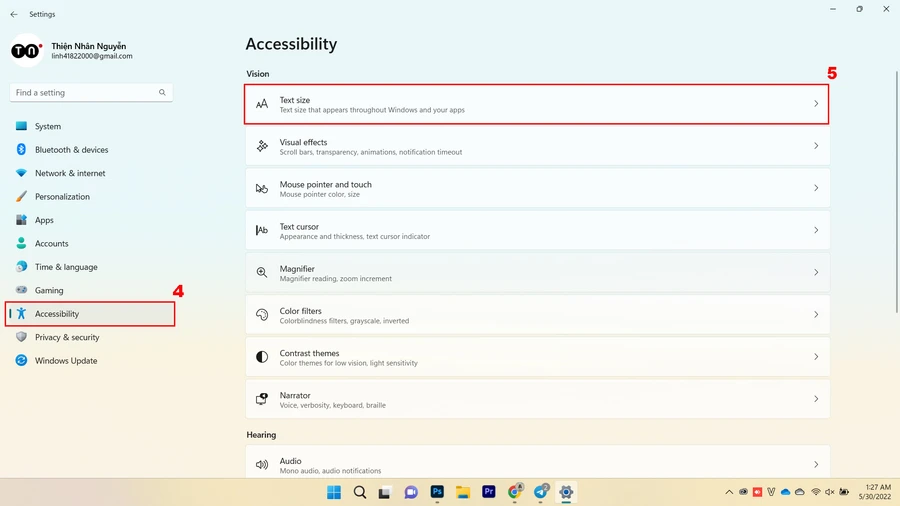
Task: Open File Explorer from the taskbar
Action: click(463, 492)
